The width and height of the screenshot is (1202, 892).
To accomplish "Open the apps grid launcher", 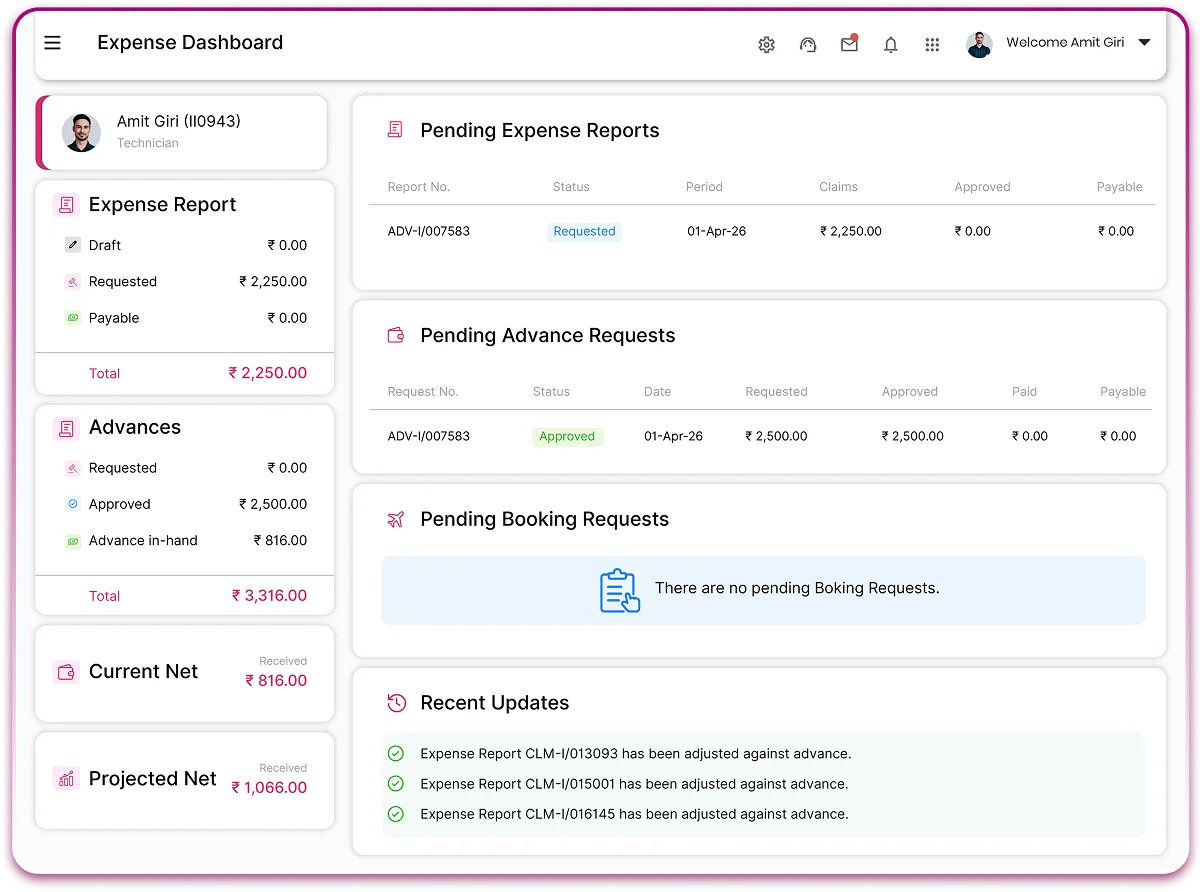I will point(932,44).
